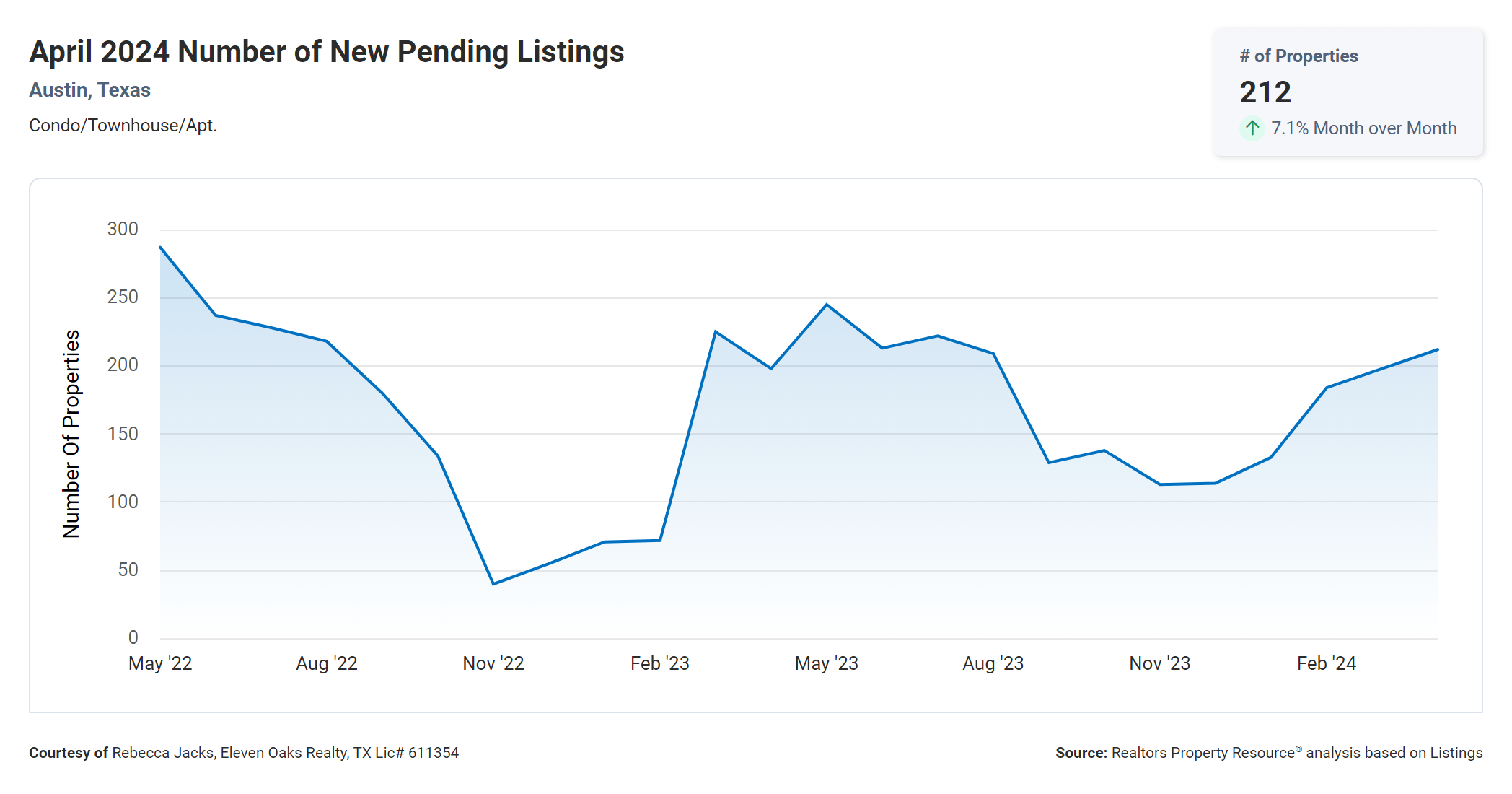Click the final data point at the line's right end
The height and width of the screenshot is (794, 1512).
[1437, 350]
